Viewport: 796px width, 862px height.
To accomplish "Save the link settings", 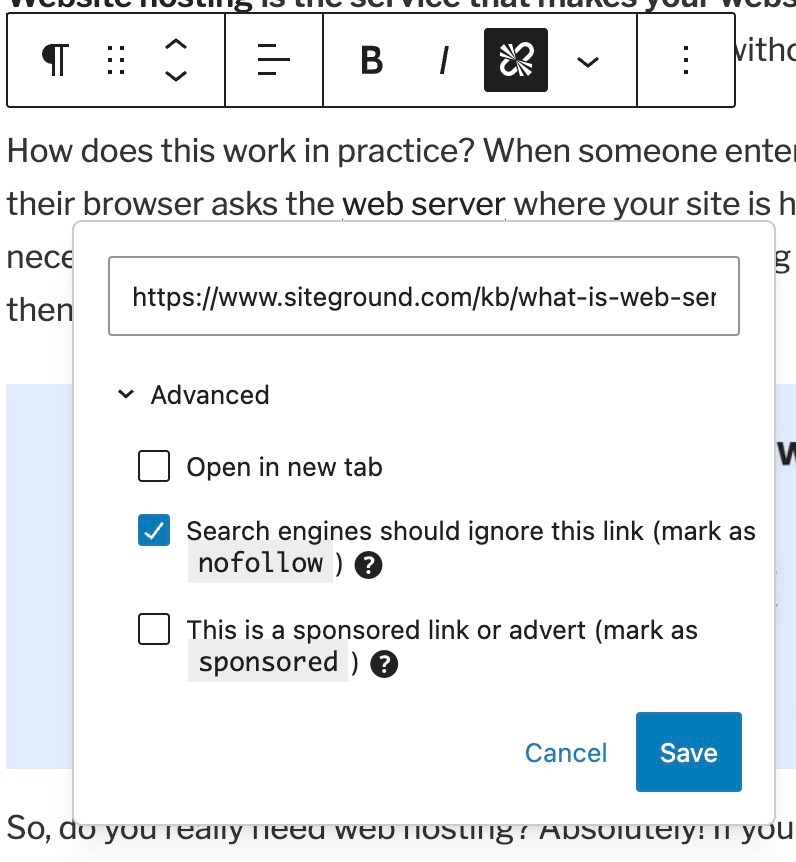I will point(688,752).
